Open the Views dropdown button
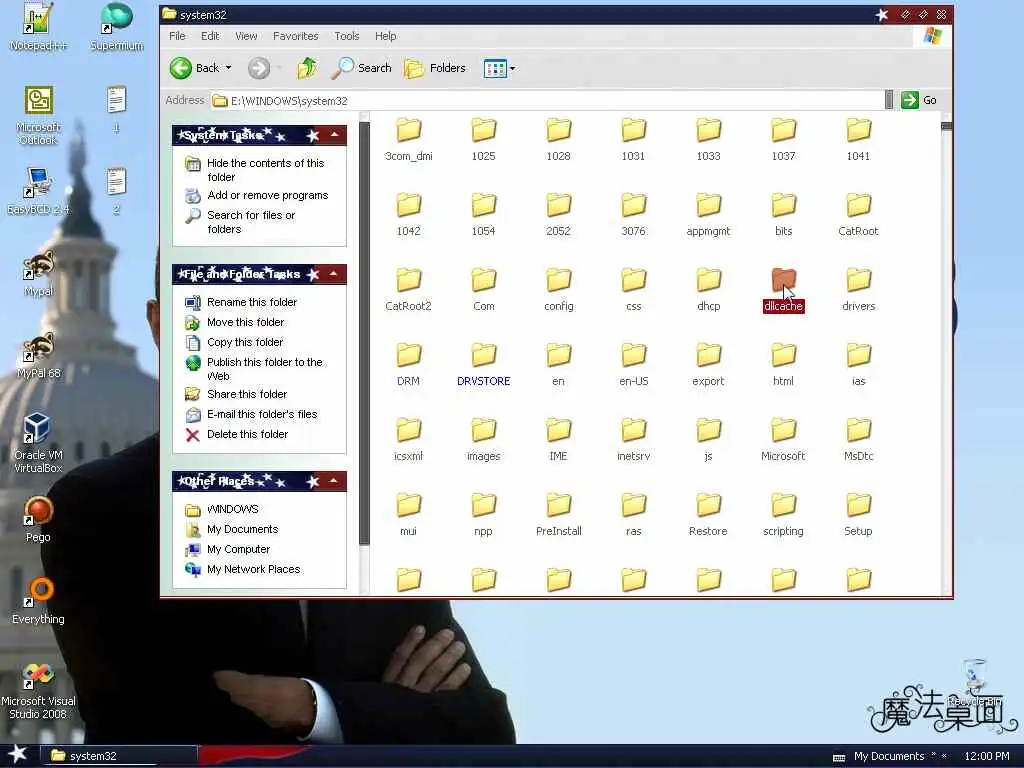The width and height of the screenshot is (1024, 768). [500, 68]
